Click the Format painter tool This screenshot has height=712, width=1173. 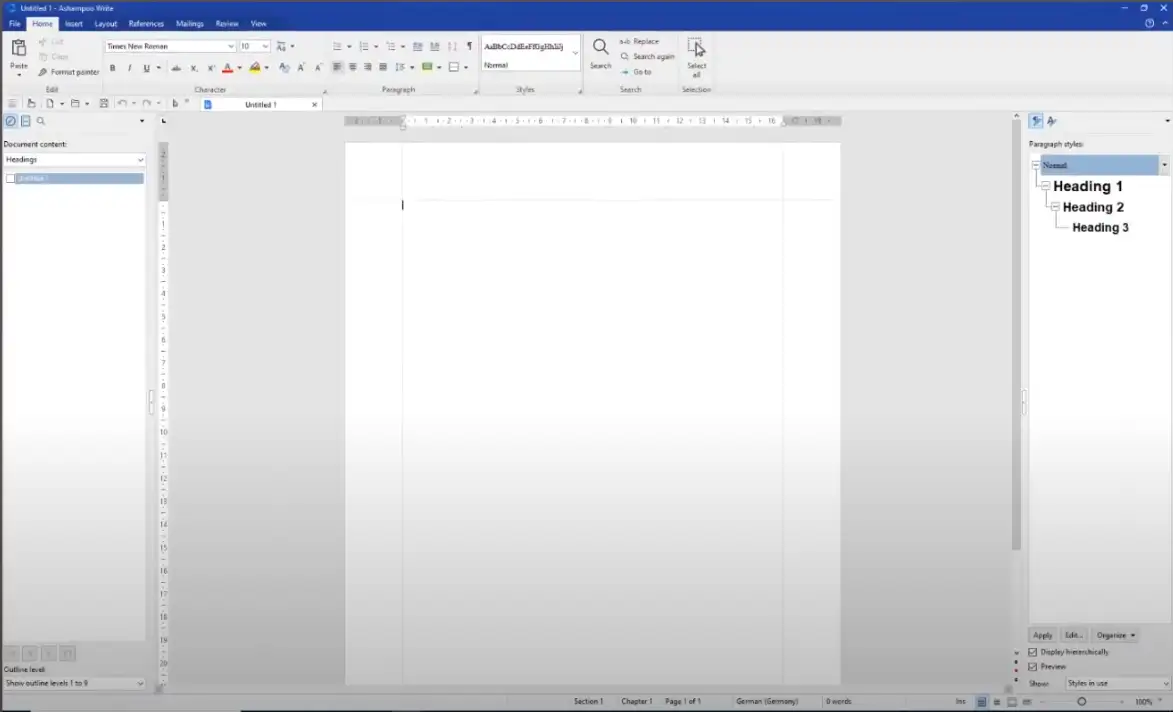[x=69, y=72]
